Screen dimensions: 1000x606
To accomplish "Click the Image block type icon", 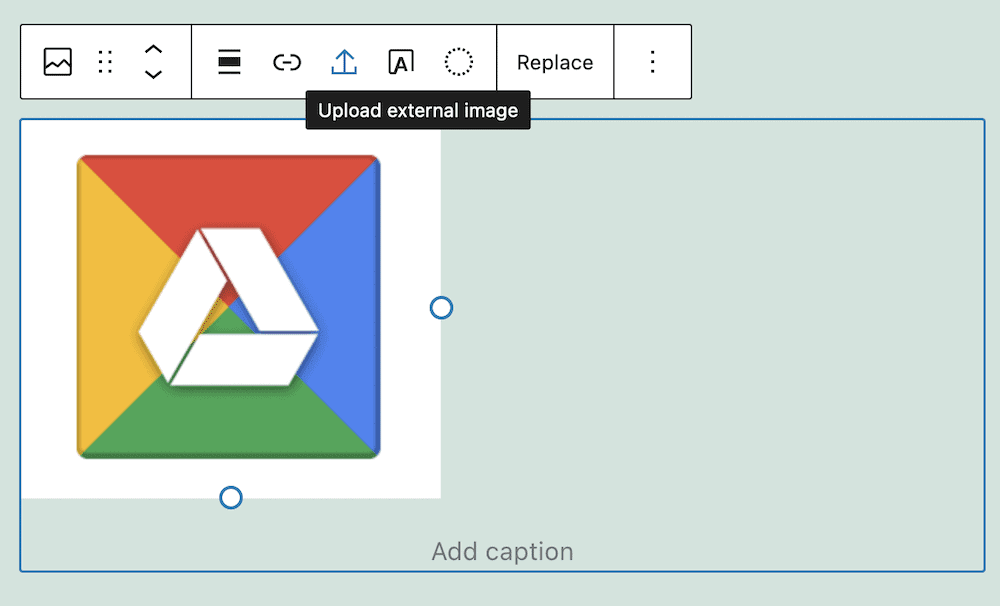I will [x=57, y=62].
